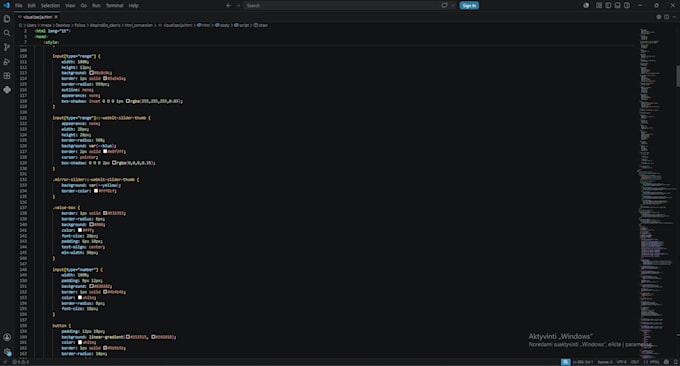Open Run and Debug view
This screenshot has height=366, width=680.
tap(7, 62)
